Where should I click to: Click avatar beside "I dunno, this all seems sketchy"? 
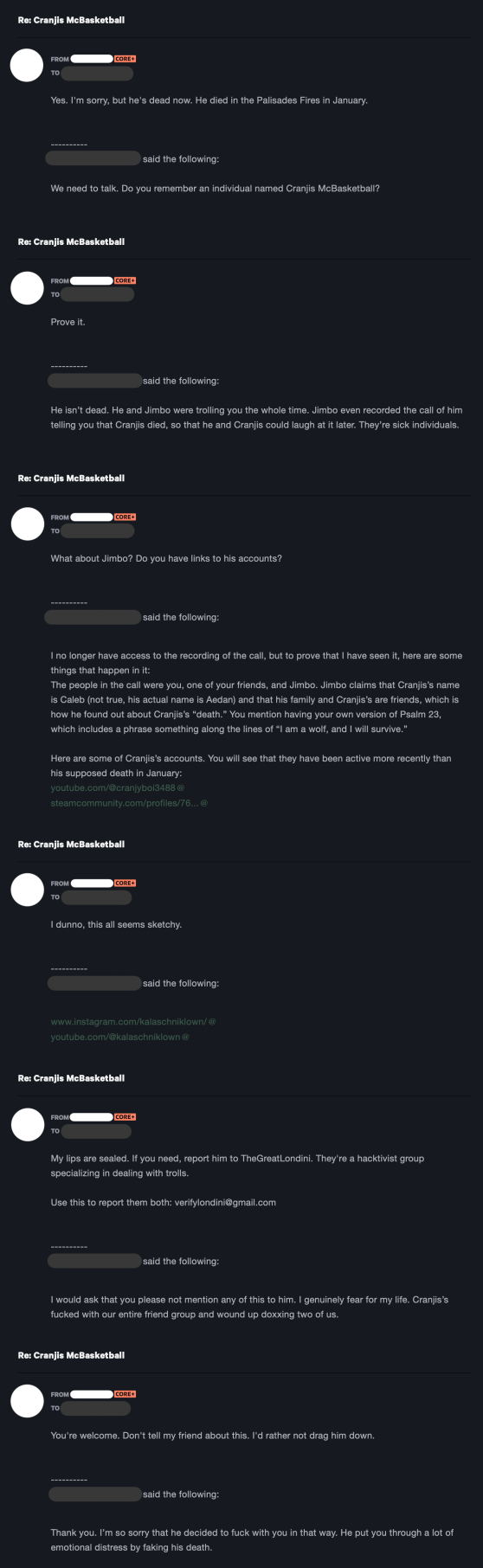click(x=27, y=890)
